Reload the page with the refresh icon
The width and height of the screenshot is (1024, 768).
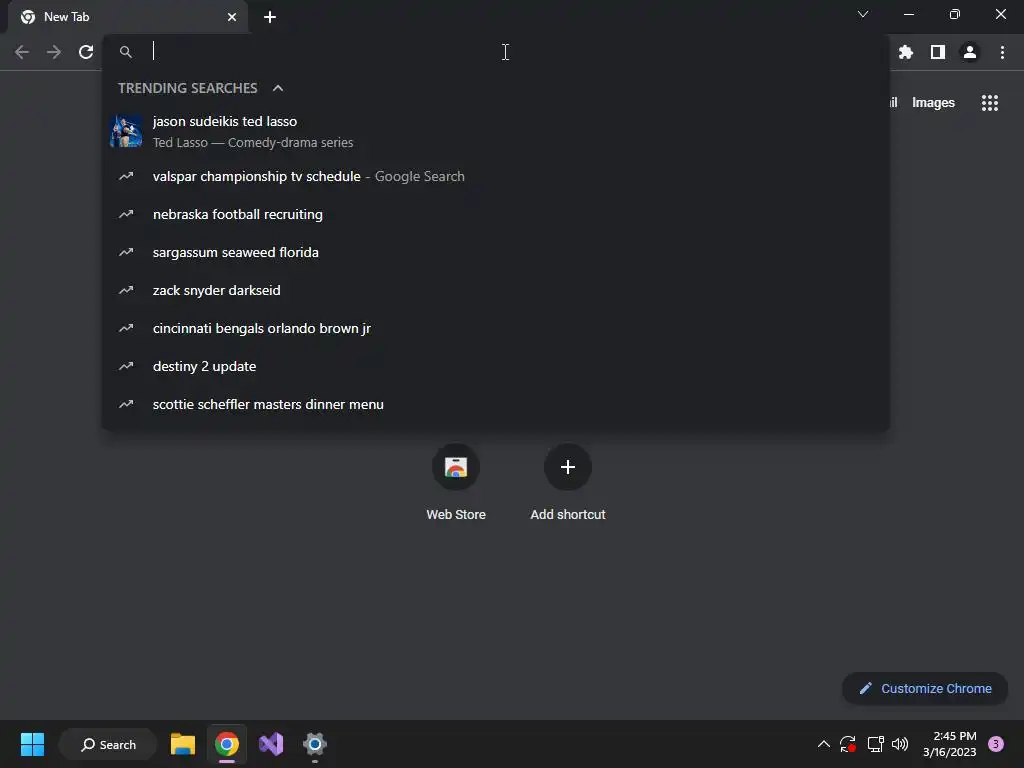86,52
